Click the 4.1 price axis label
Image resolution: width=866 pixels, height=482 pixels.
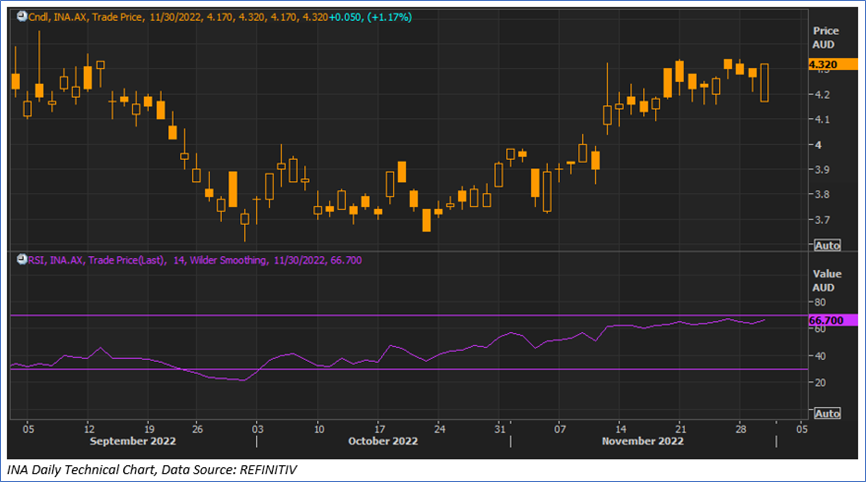tap(822, 119)
